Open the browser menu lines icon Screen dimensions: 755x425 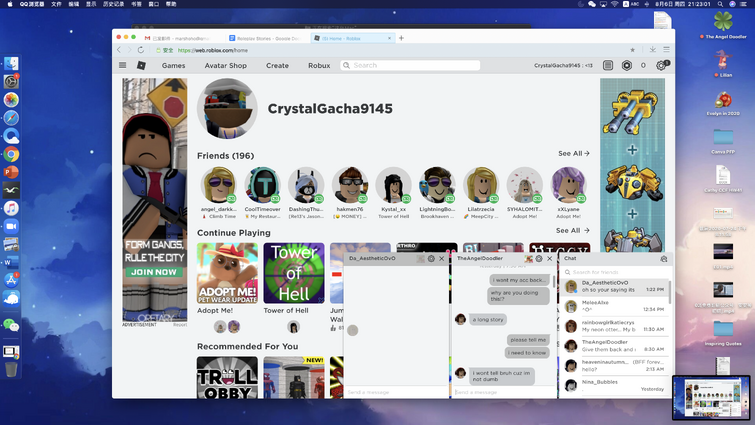[666, 49]
